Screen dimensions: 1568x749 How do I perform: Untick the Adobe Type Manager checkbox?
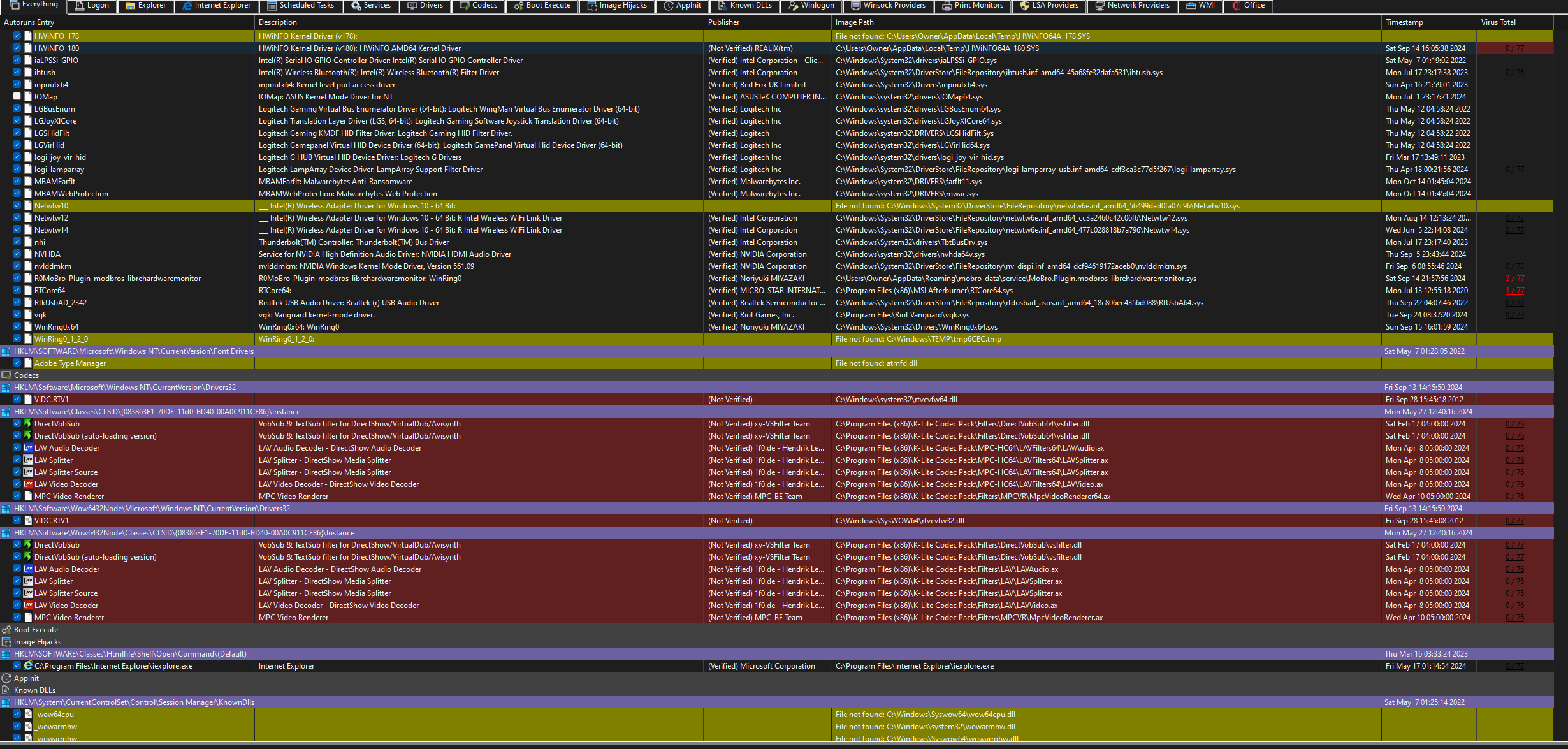pos(17,363)
